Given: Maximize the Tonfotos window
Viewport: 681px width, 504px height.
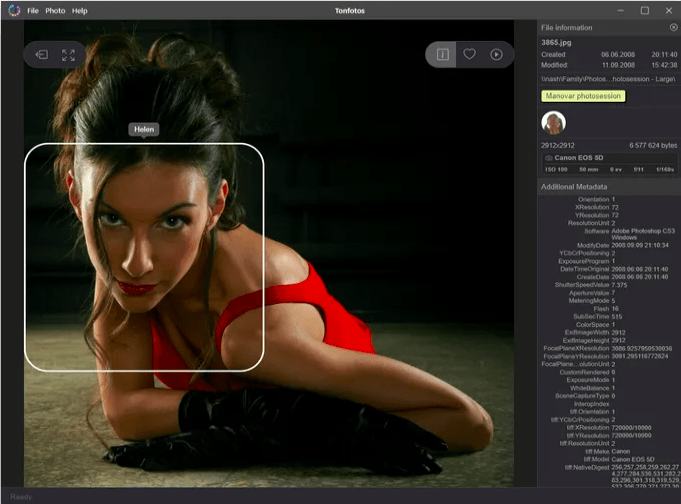Looking at the screenshot, I should pyautogui.click(x=644, y=10).
